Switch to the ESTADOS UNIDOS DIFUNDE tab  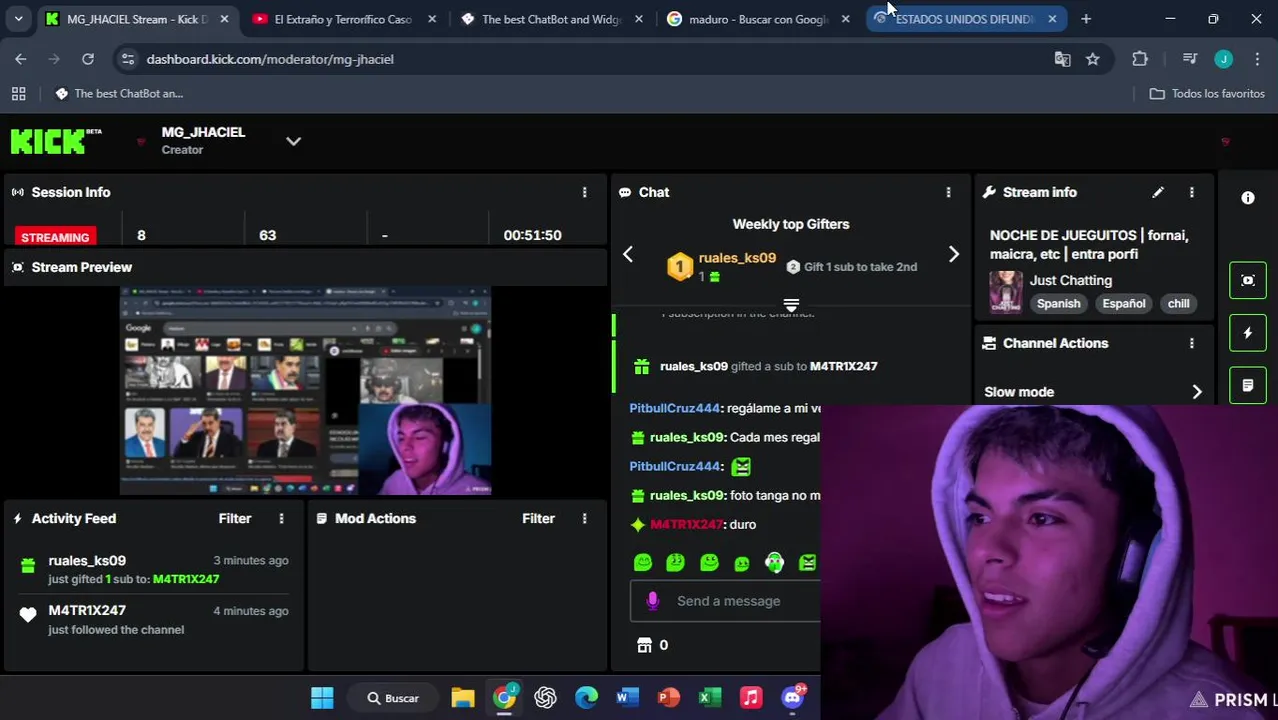point(965,19)
